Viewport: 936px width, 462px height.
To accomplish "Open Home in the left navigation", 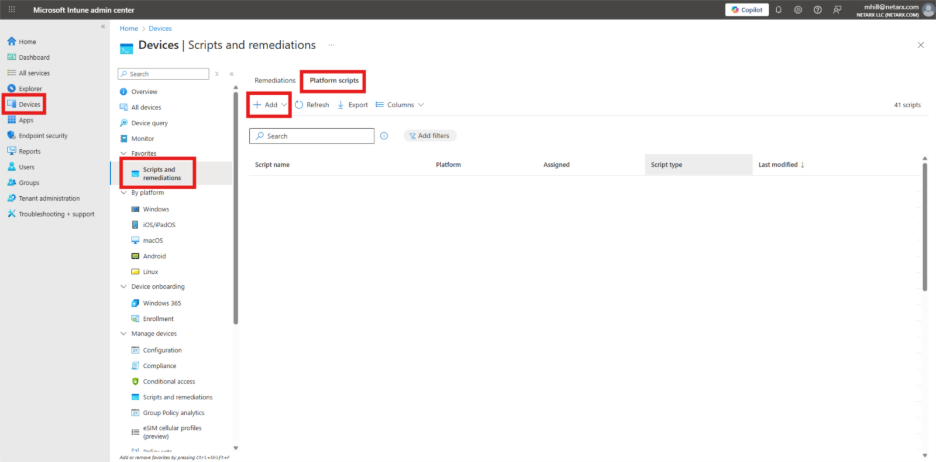I will pos(27,41).
